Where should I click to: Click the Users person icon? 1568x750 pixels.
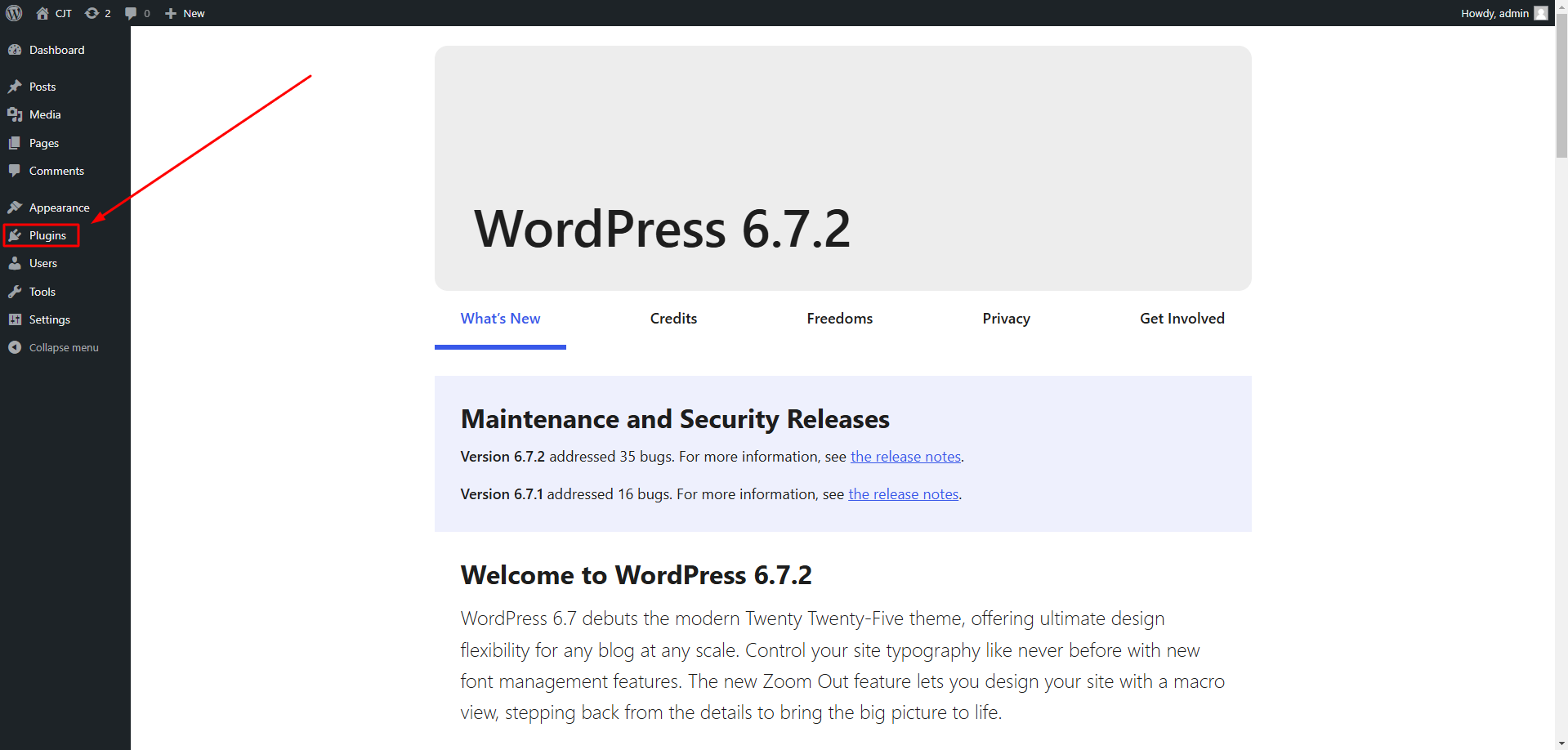(x=15, y=263)
